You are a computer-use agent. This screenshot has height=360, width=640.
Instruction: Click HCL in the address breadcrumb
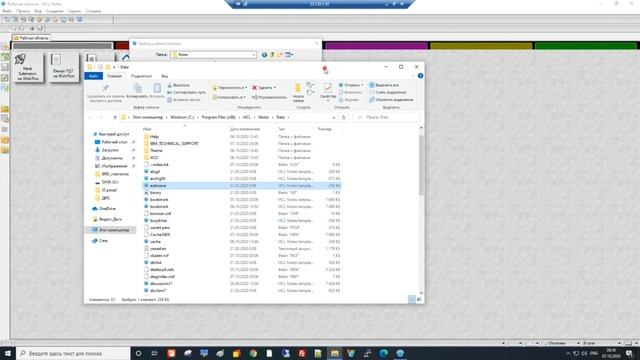coord(247,117)
